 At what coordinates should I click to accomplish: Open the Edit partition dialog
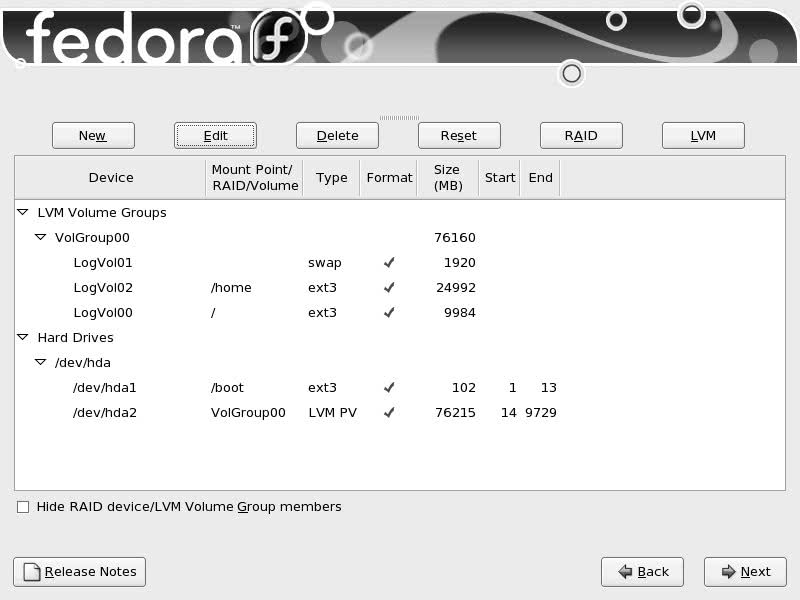(215, 136)
